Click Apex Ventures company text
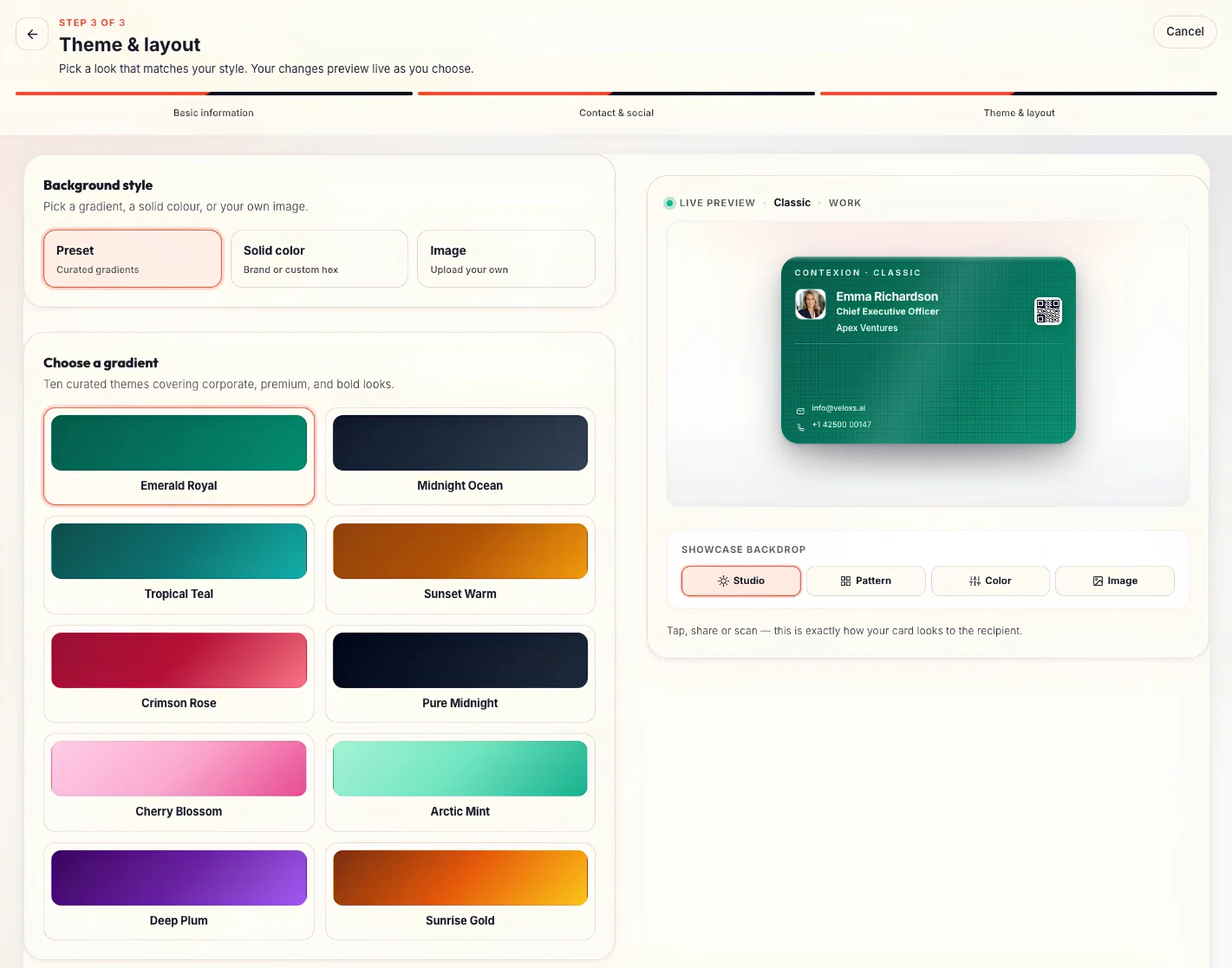Viewport: 1232px width, 968px height. coord(867,328)
